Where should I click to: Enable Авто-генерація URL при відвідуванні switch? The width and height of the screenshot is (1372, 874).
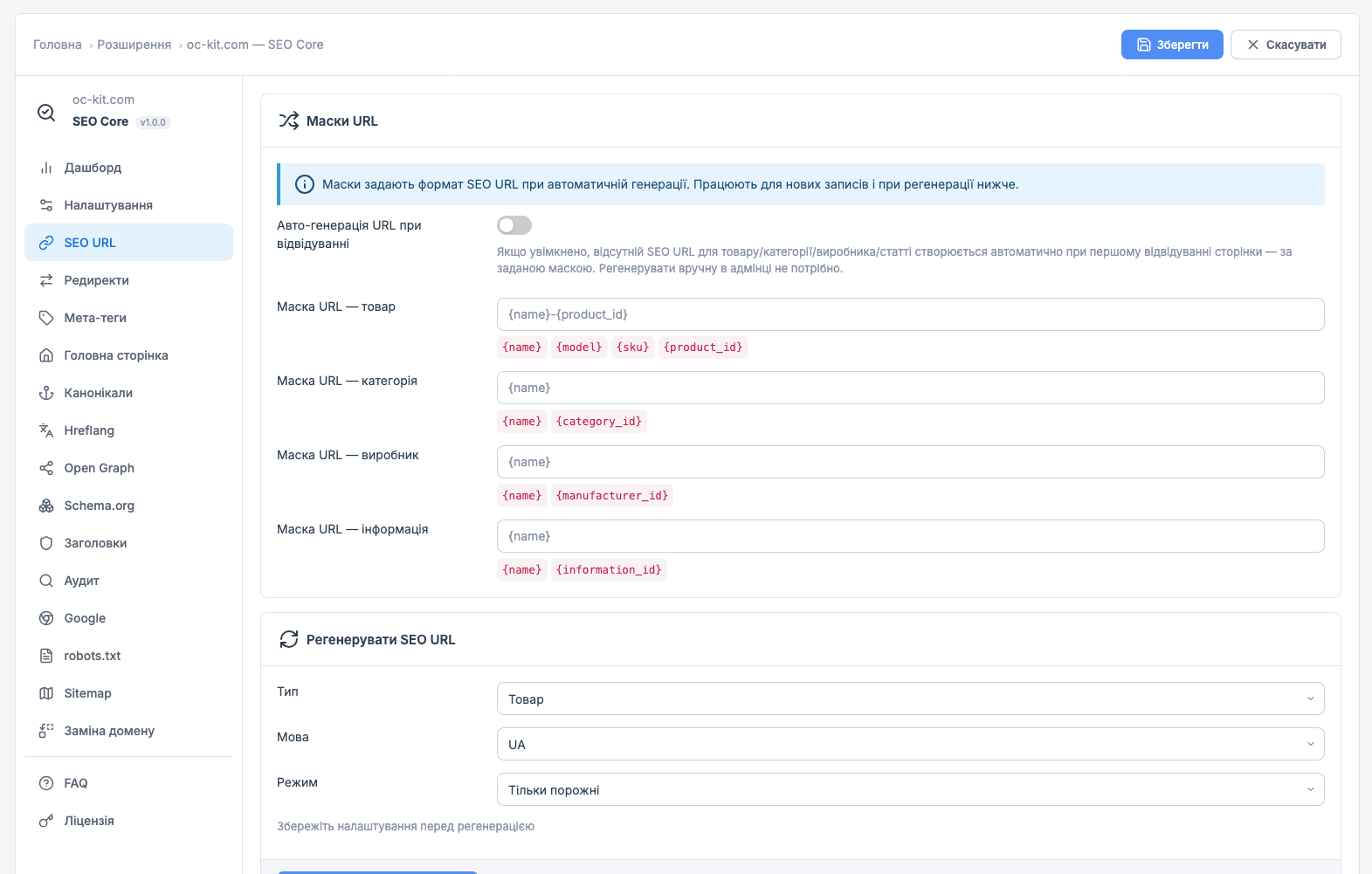(x=514, y=225)
